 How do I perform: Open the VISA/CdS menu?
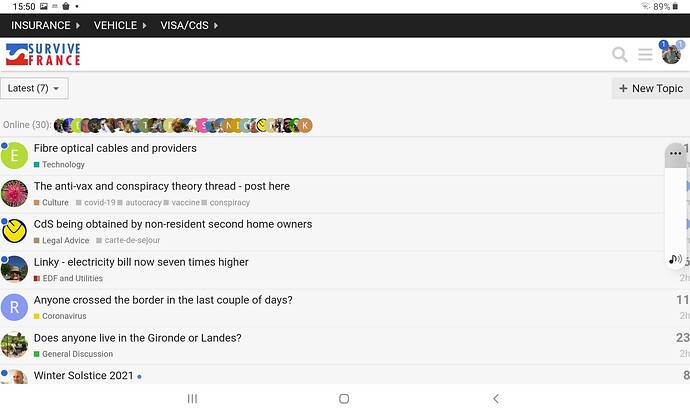[189, 26]
